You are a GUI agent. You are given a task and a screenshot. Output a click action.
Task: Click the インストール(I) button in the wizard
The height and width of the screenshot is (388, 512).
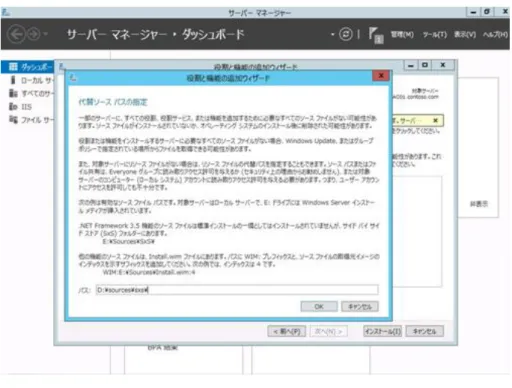point(382,331)
